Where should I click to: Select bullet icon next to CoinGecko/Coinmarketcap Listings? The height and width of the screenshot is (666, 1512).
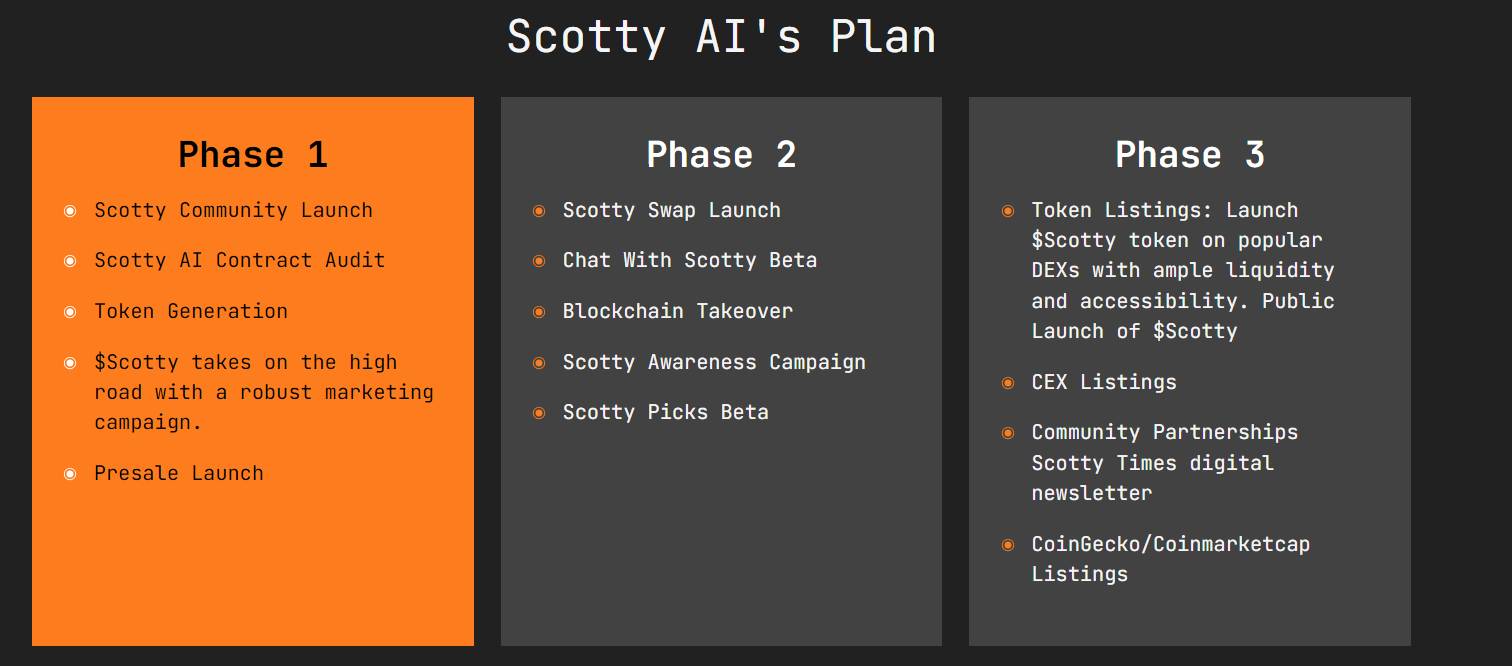[x=1008, y=545]
